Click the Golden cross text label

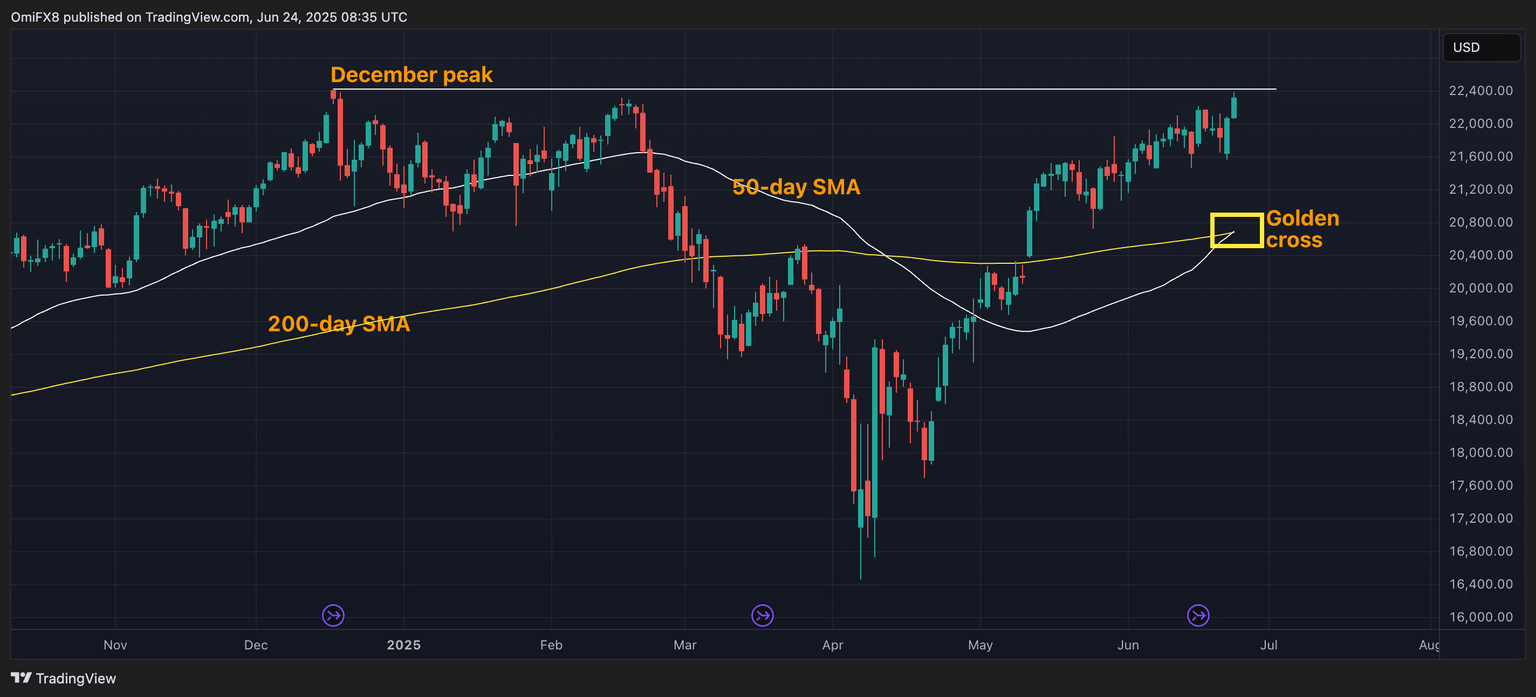(x=1302, y=229)
